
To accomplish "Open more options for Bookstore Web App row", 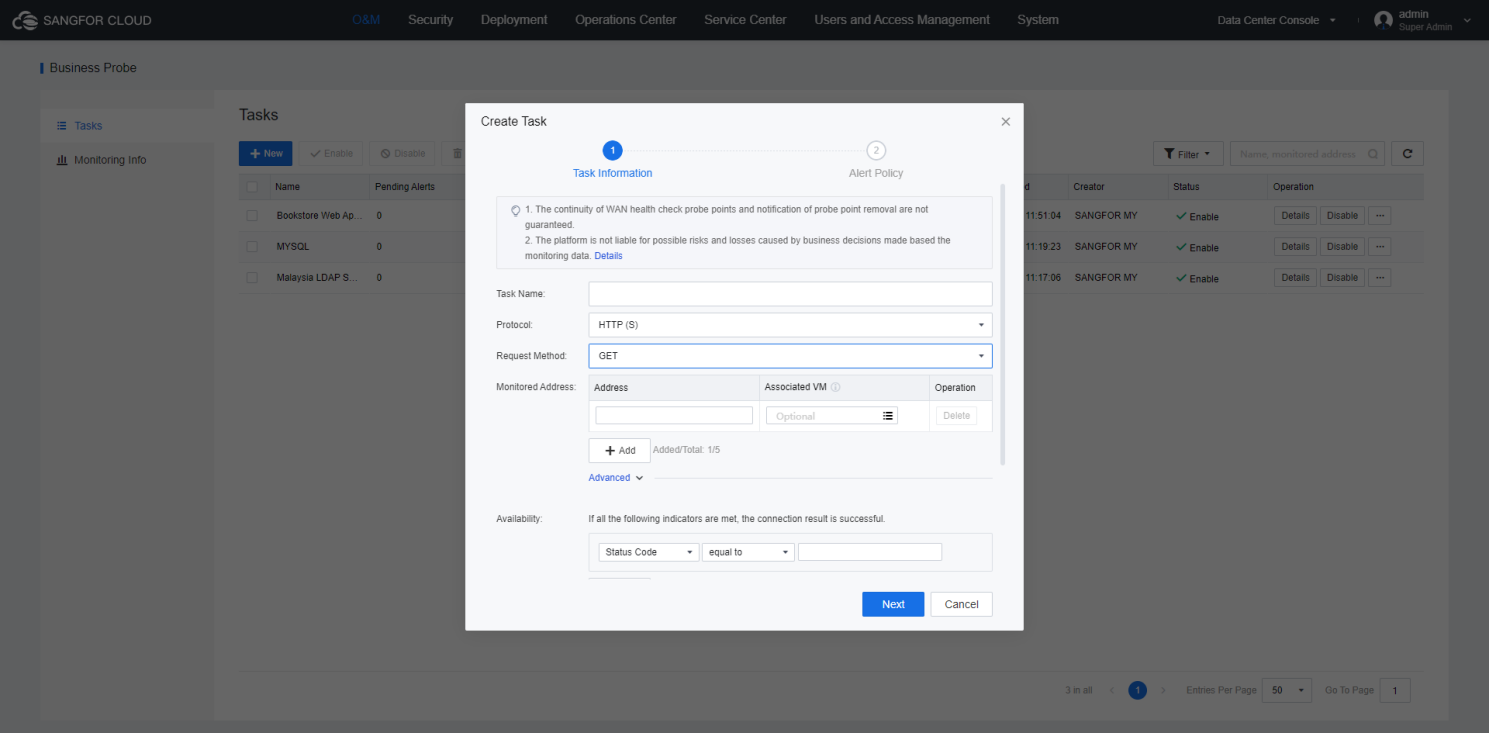I will [1380, 216].
